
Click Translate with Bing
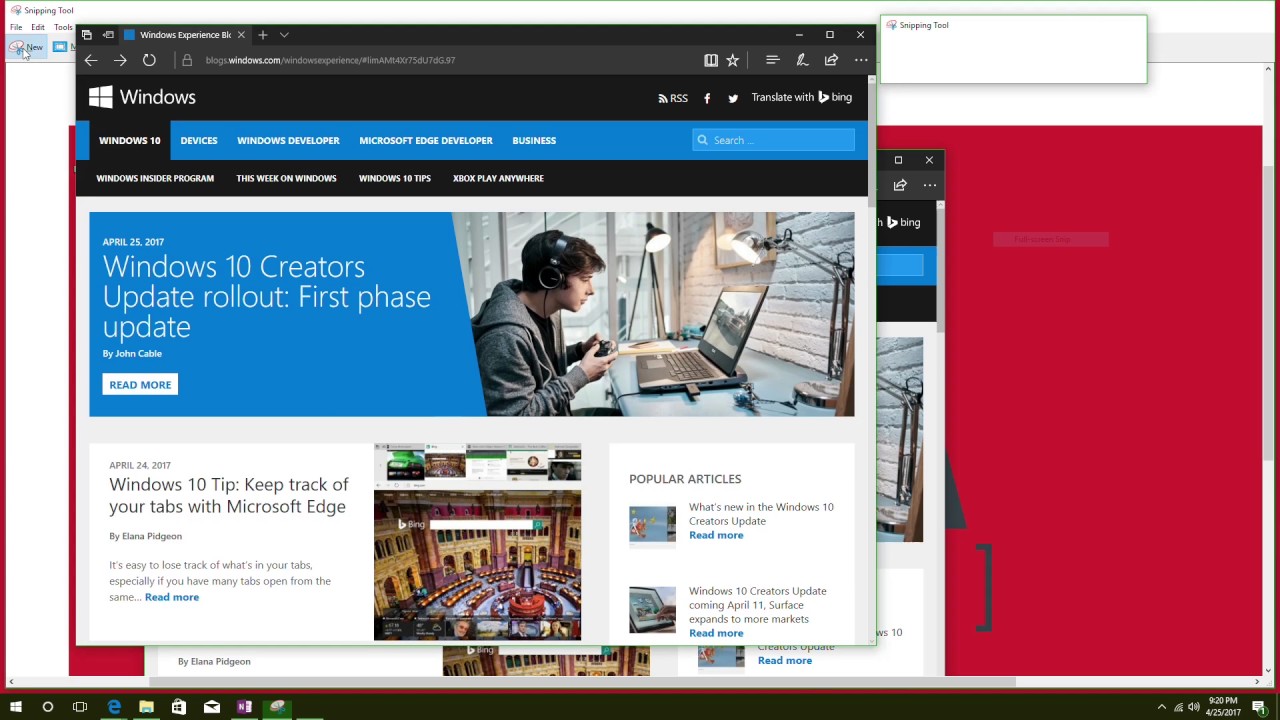click(x=802, y=97)
